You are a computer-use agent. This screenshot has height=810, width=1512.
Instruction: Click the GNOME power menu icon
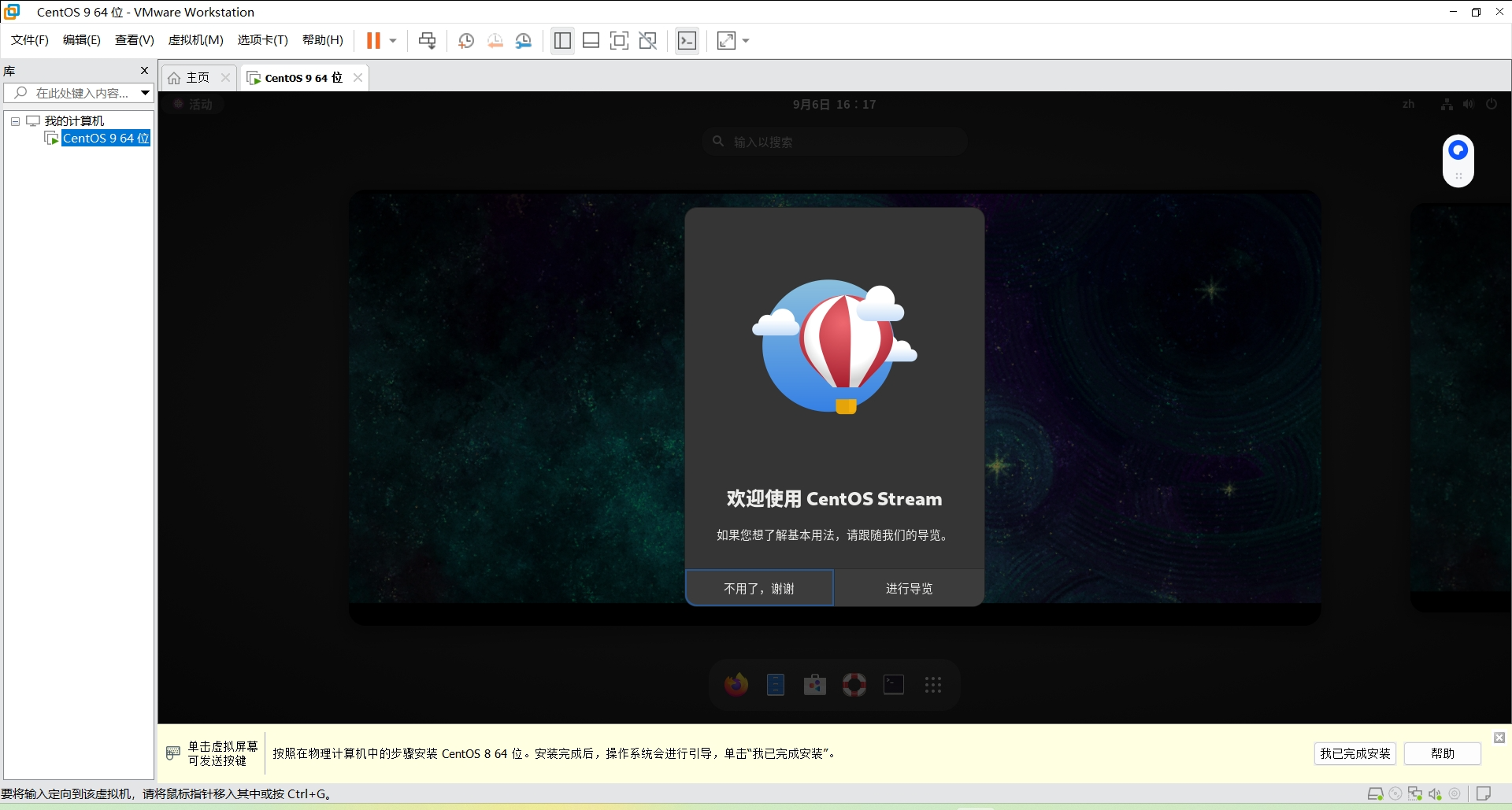pyautogui.click(x=1492, y=104)
